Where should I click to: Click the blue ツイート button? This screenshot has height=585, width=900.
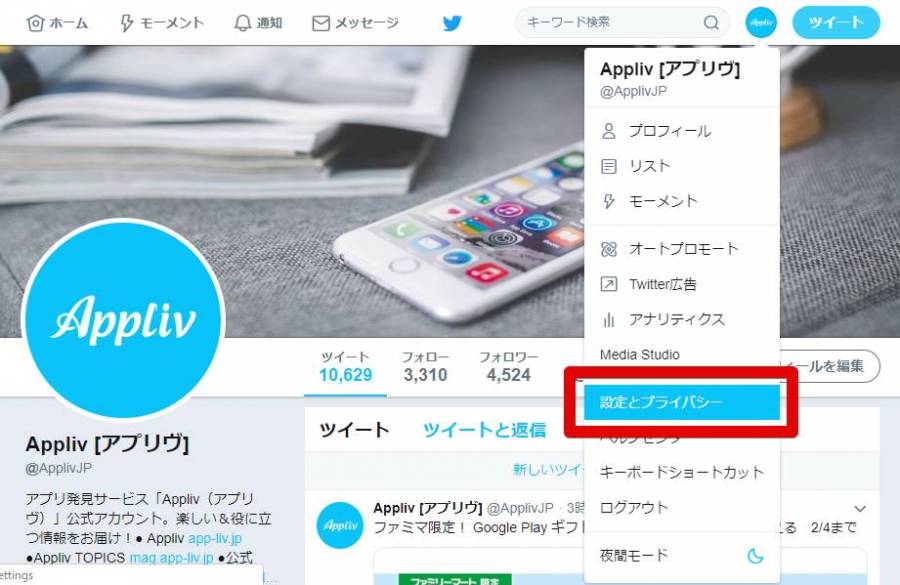[836, 22]
